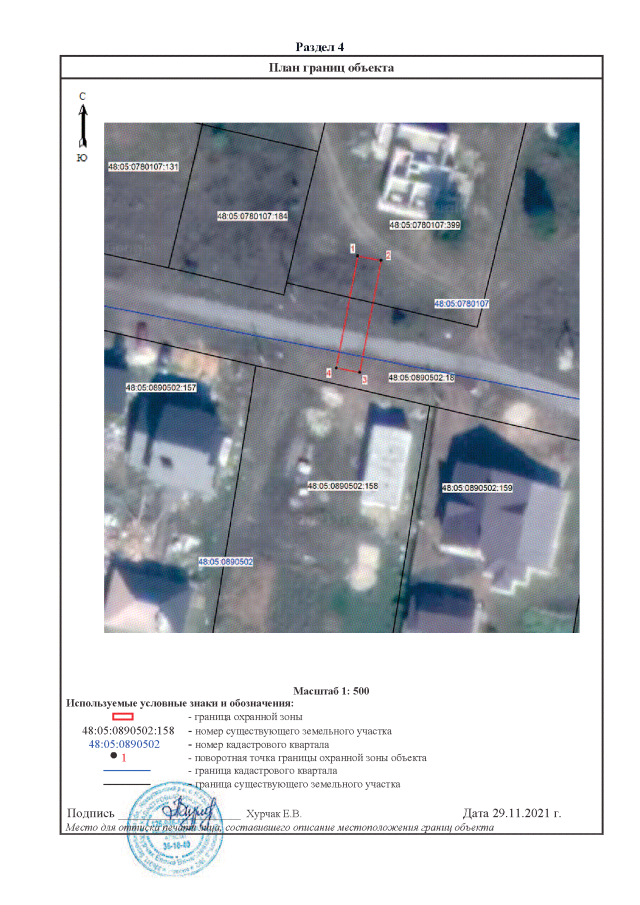Click the name Хурчак Е.В.
The image size is (640, 905).
[x=280, y=813]
